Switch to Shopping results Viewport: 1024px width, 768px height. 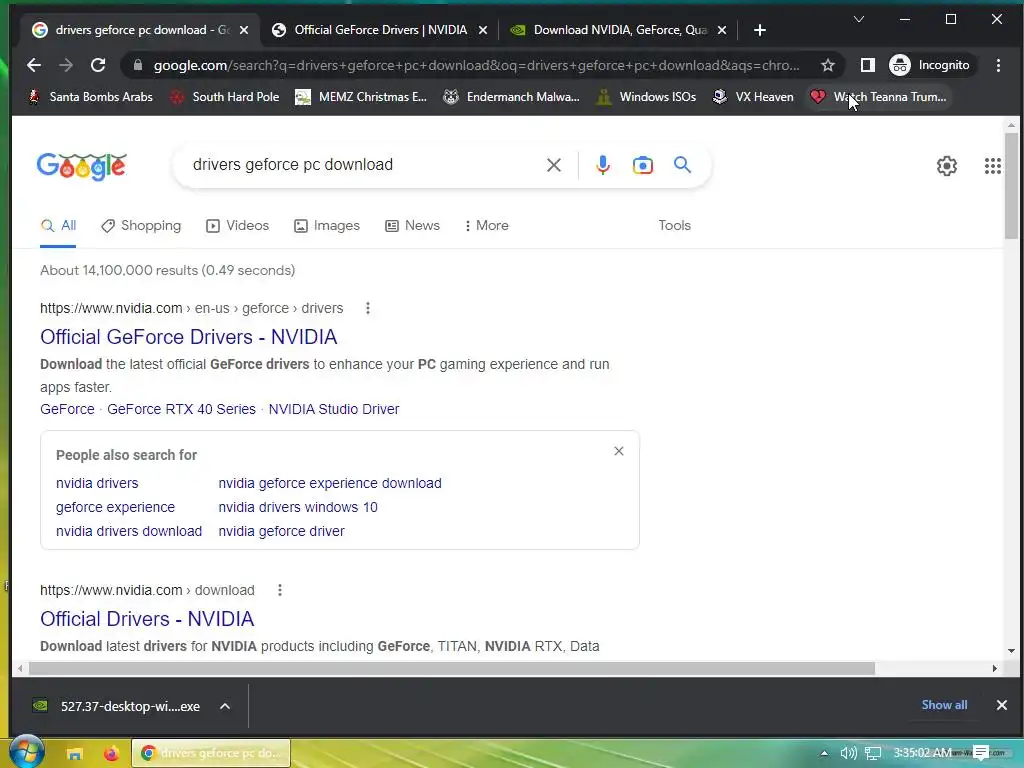pyautogui.click(x=141, y=226)
